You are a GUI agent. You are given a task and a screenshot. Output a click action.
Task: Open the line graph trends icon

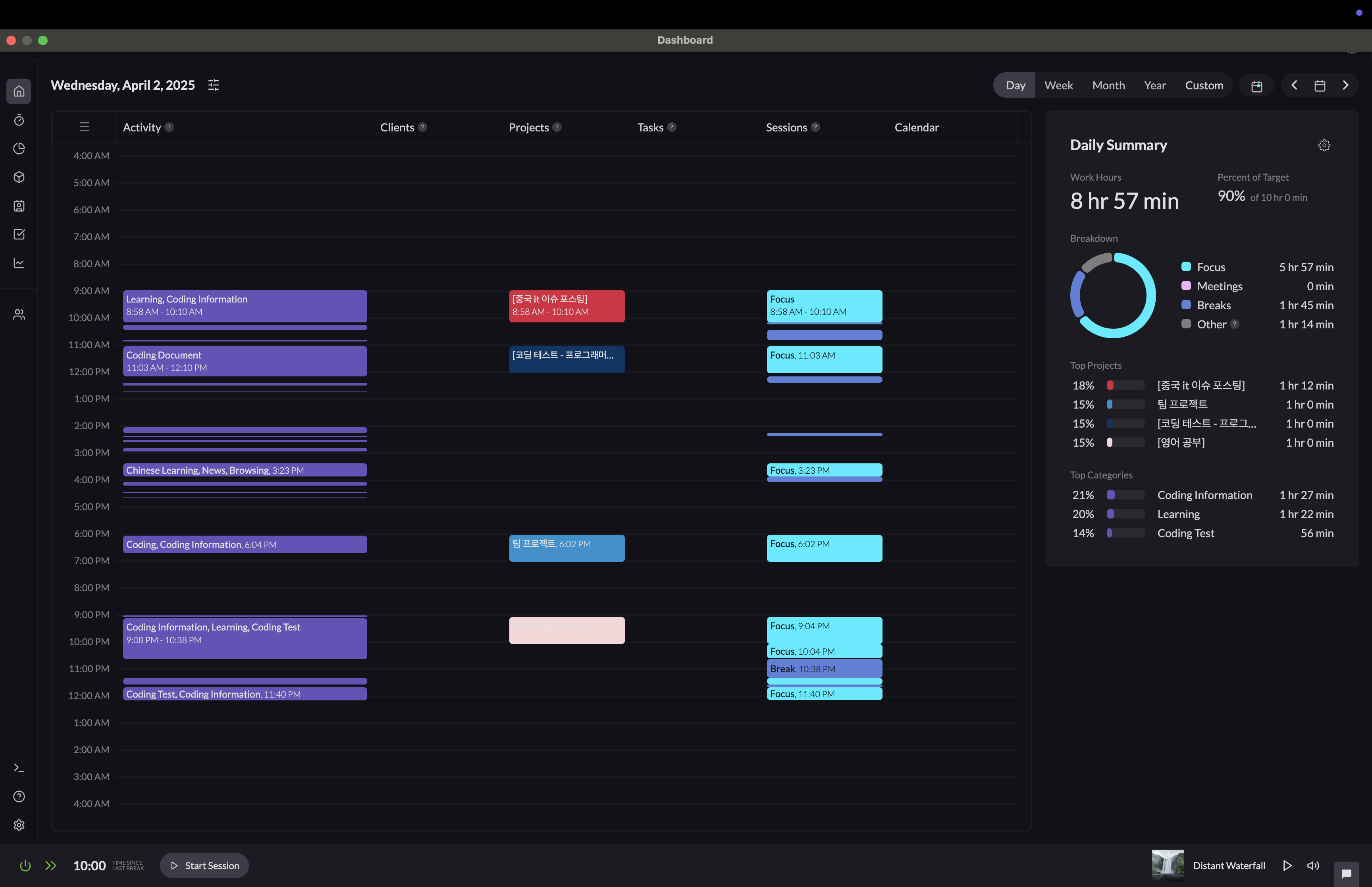click(x=19, y=262)
